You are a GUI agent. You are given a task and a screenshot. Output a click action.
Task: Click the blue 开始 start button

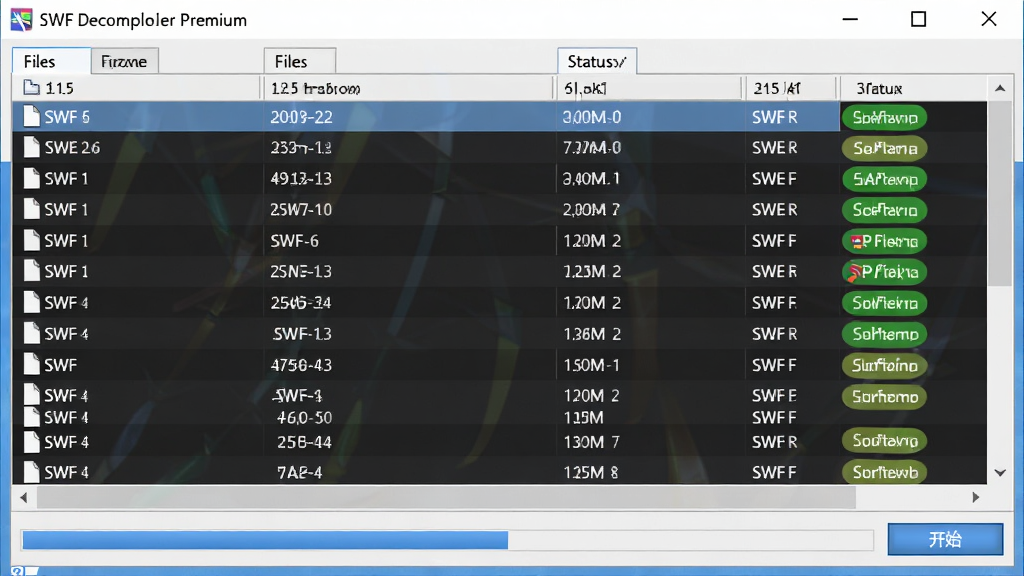tap(945, 539)
